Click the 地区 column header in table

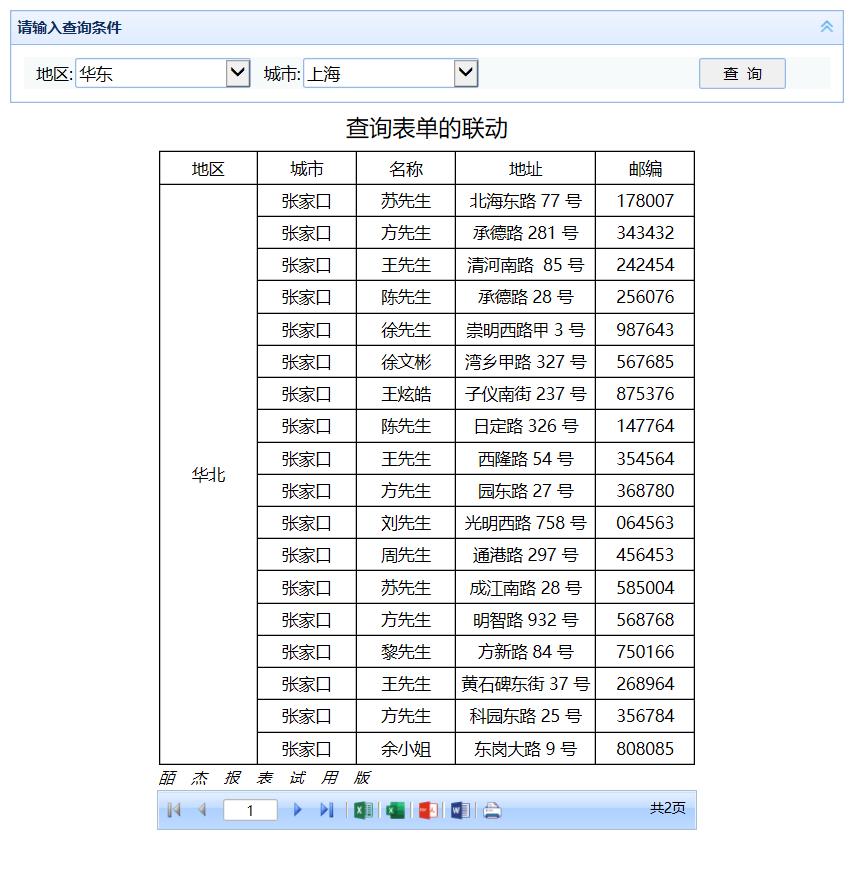[209, 168]
